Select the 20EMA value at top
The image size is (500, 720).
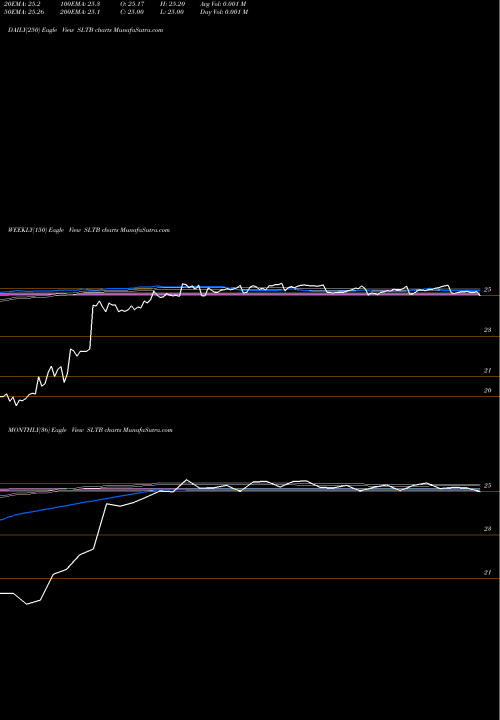pyautogui.click(x=24, y=4)
